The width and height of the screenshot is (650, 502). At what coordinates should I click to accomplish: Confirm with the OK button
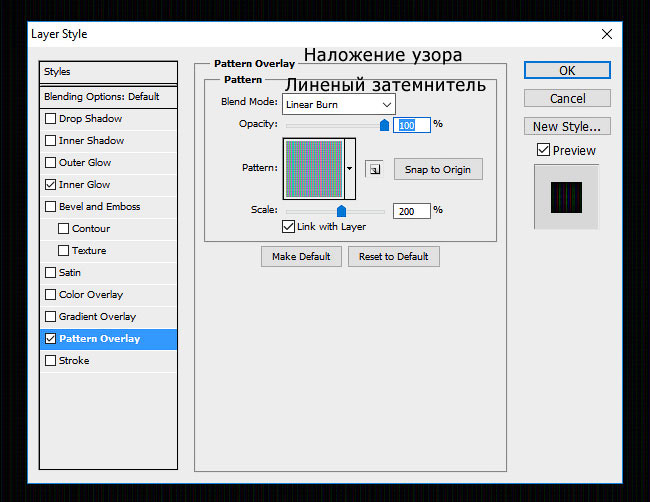tap(567, 70)
